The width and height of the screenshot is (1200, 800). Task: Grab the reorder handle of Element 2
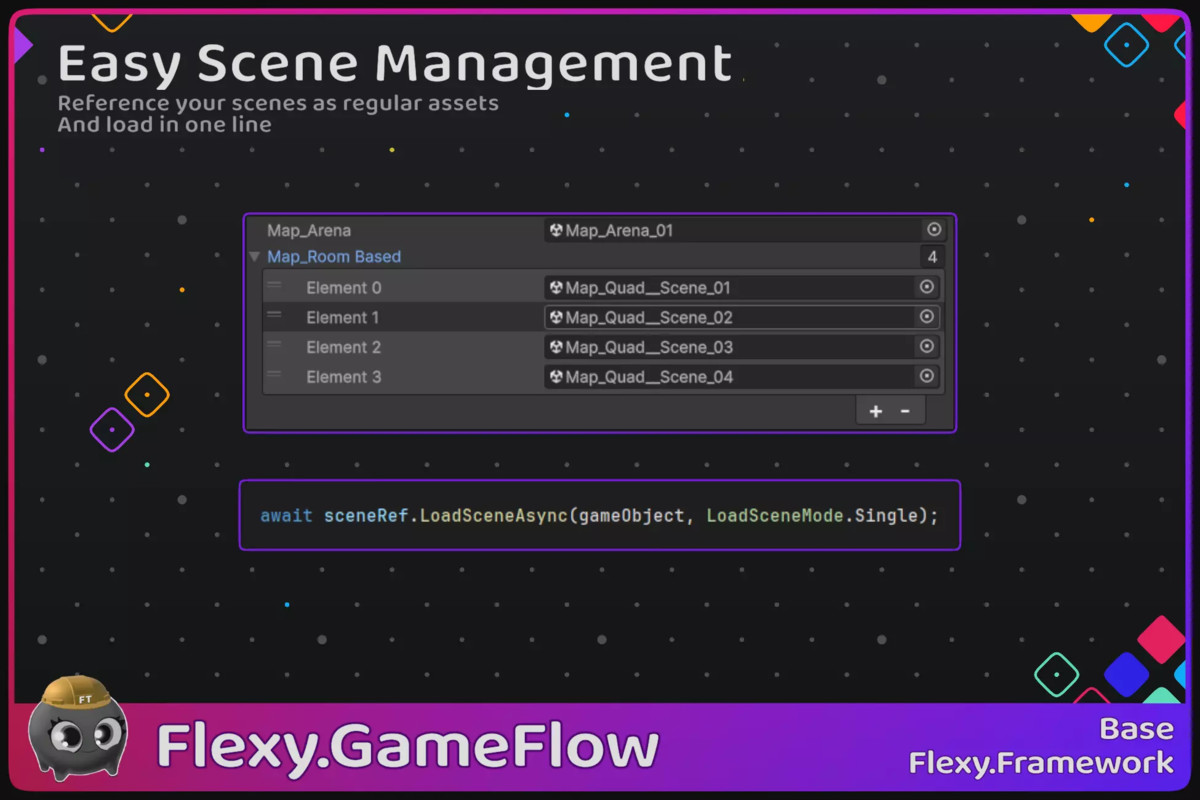pyautogui.click(x=274, y=345)
